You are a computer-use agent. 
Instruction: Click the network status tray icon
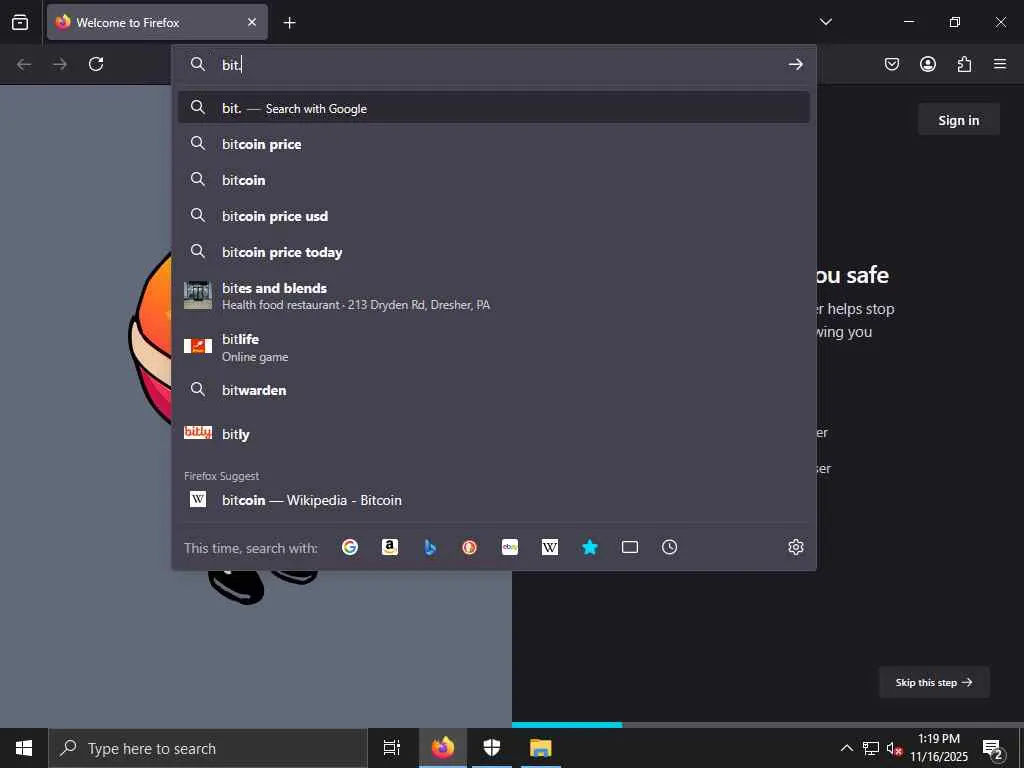tap(871, 748)
